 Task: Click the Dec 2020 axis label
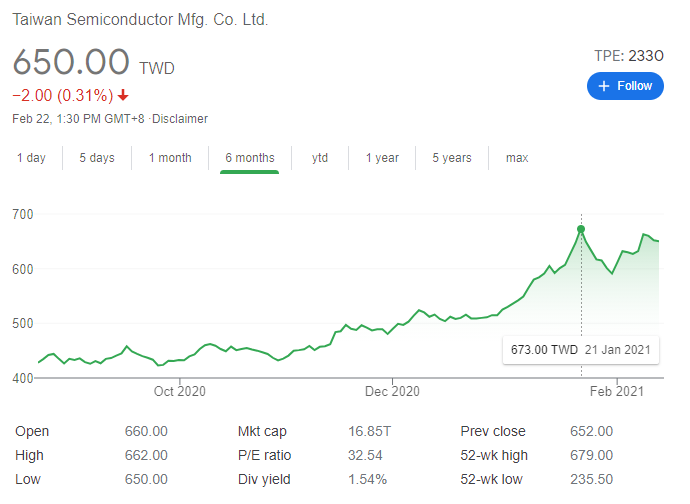[392, 391]
